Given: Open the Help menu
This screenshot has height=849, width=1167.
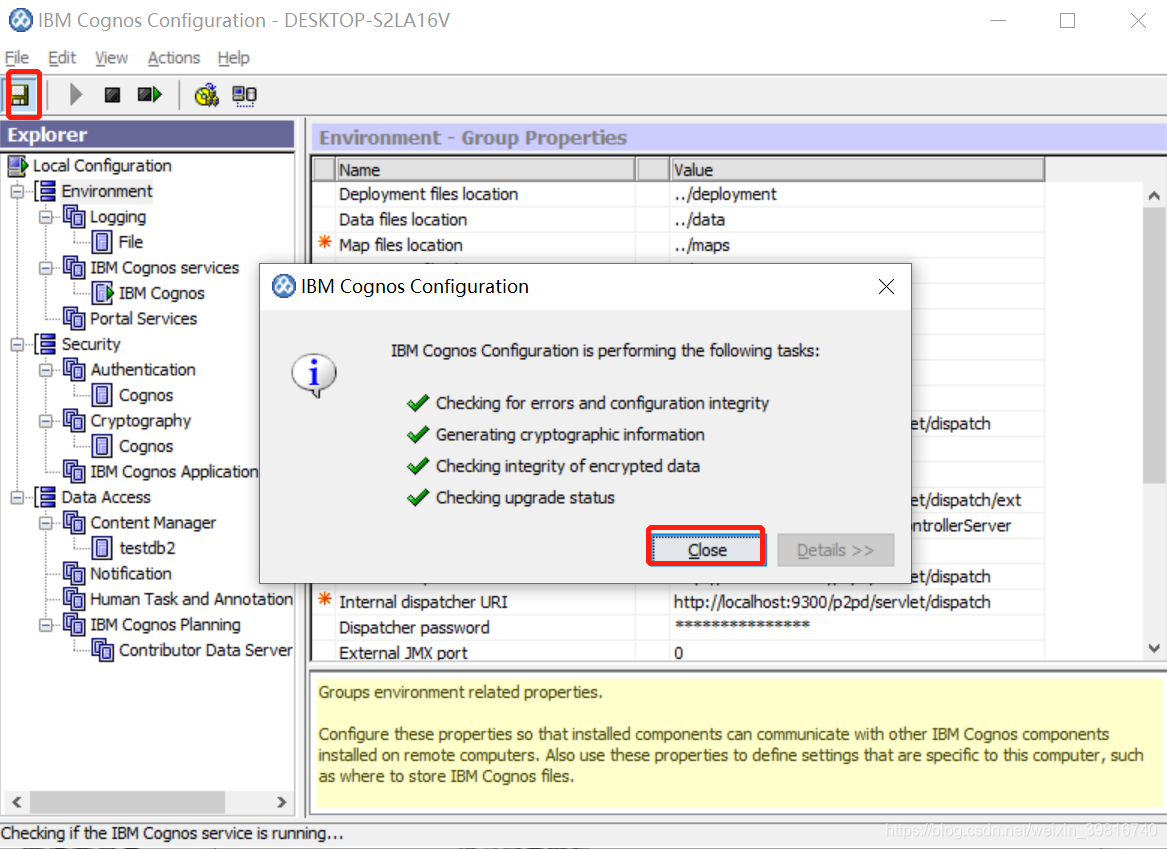Looking at the screenshot, I should (x=234, y=58).
